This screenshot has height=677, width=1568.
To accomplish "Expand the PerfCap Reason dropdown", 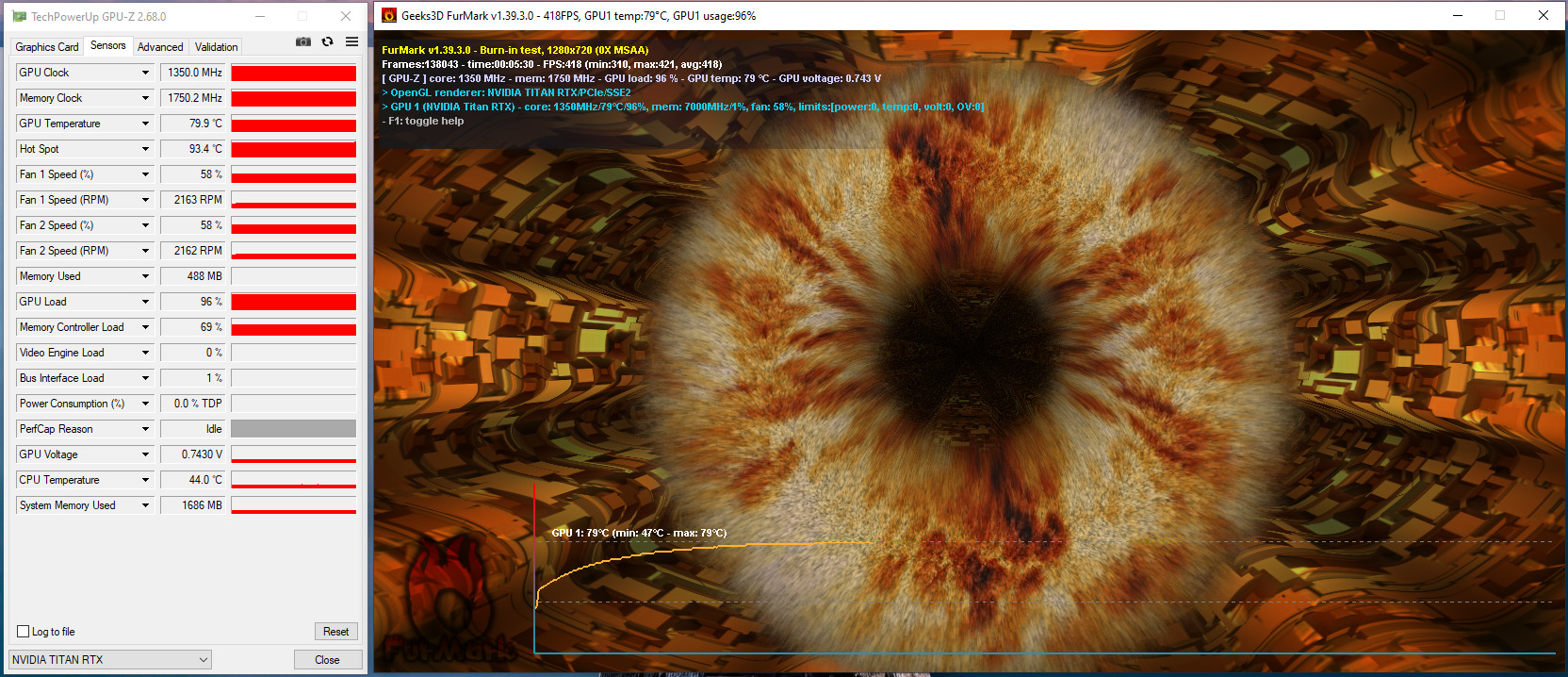I will tap(146, 429).
